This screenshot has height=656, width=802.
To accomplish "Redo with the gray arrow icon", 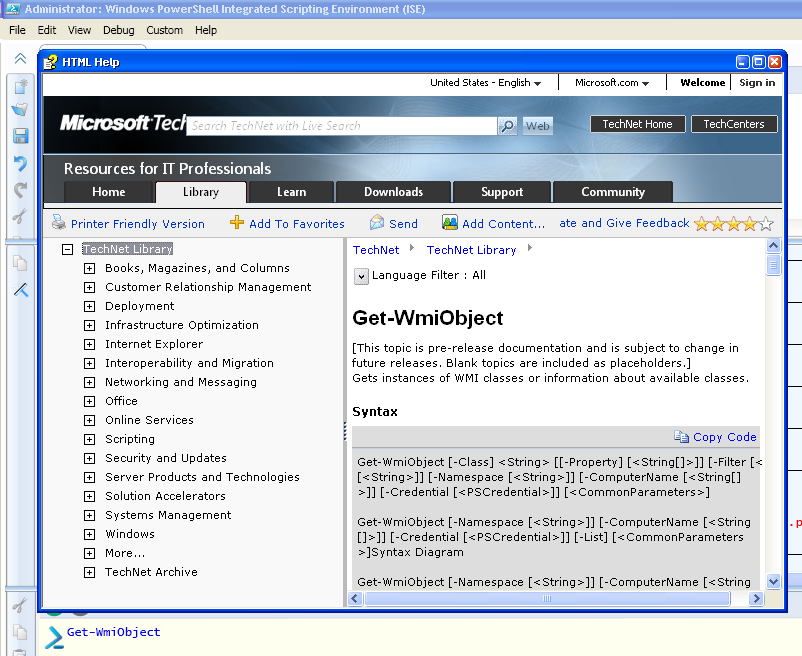I will click(x=20, y=190).
